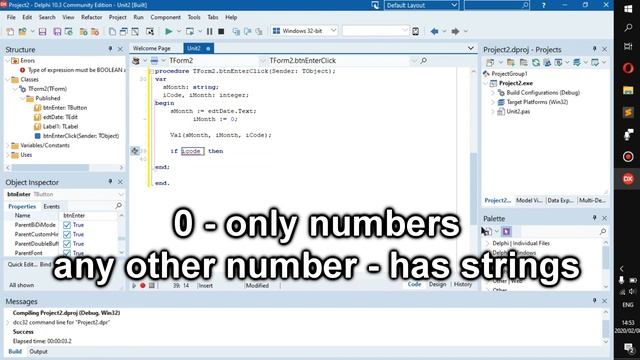The height and width of the screenshot is (360, 640).
Task: Click the IDE search box in title bar
Action: point(497,5)
